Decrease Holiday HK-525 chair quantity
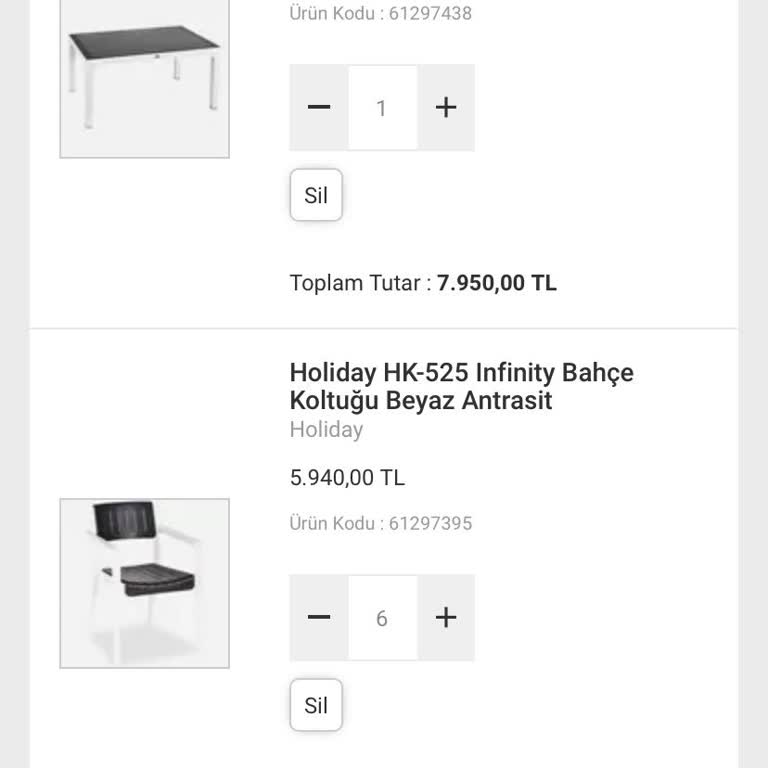 point(319,618)
